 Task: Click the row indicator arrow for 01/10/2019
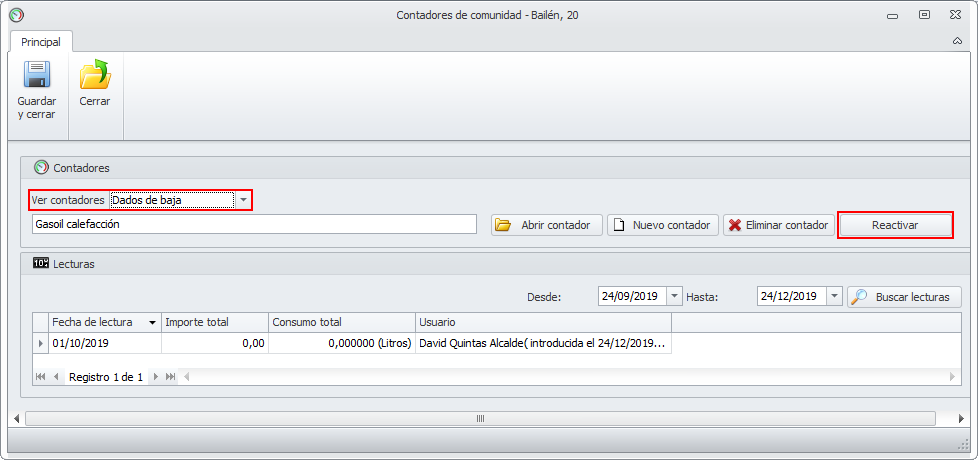click(x=41, y=343)
